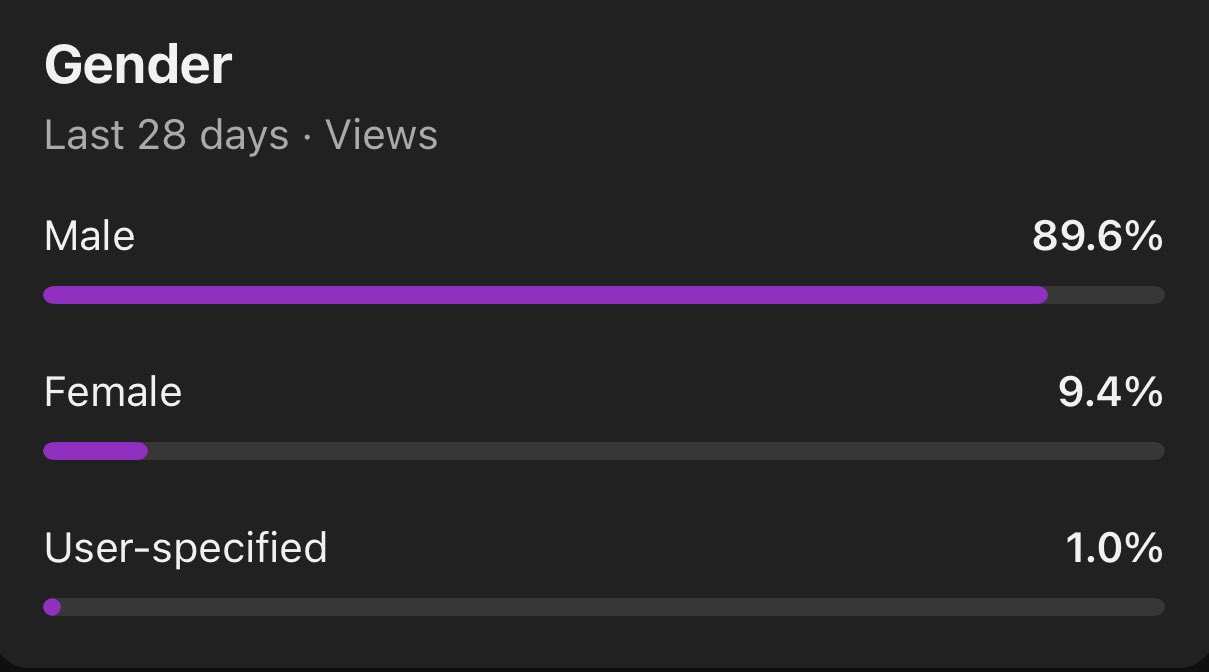The width and height of the screenshot is (1209, 672).
Task: Click the dot separator in the subtitle
Action: tap(307, 136)
